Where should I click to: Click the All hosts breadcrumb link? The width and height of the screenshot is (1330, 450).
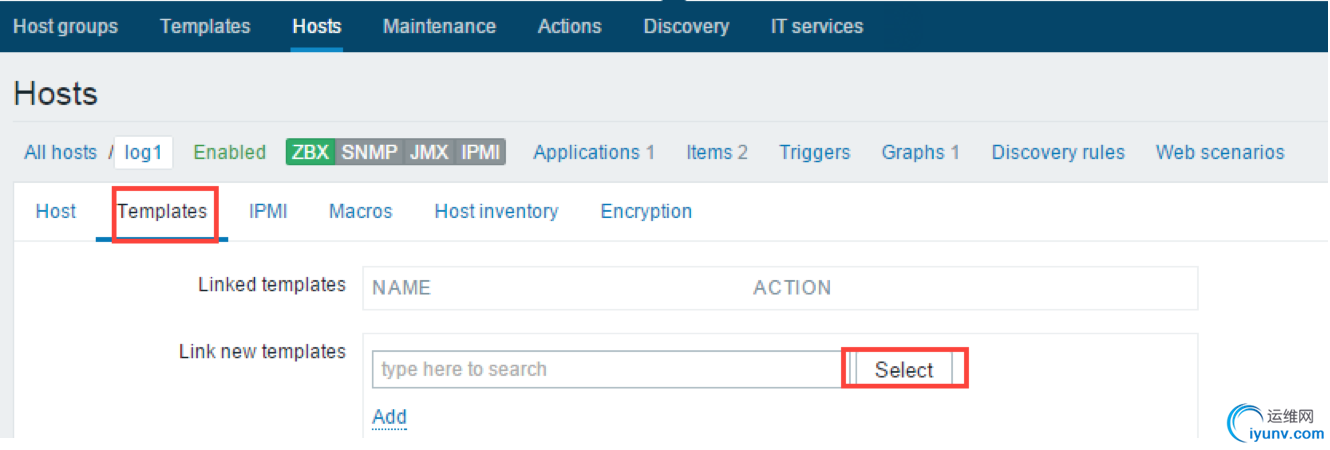pyautogui.click(x=60, y=153)
